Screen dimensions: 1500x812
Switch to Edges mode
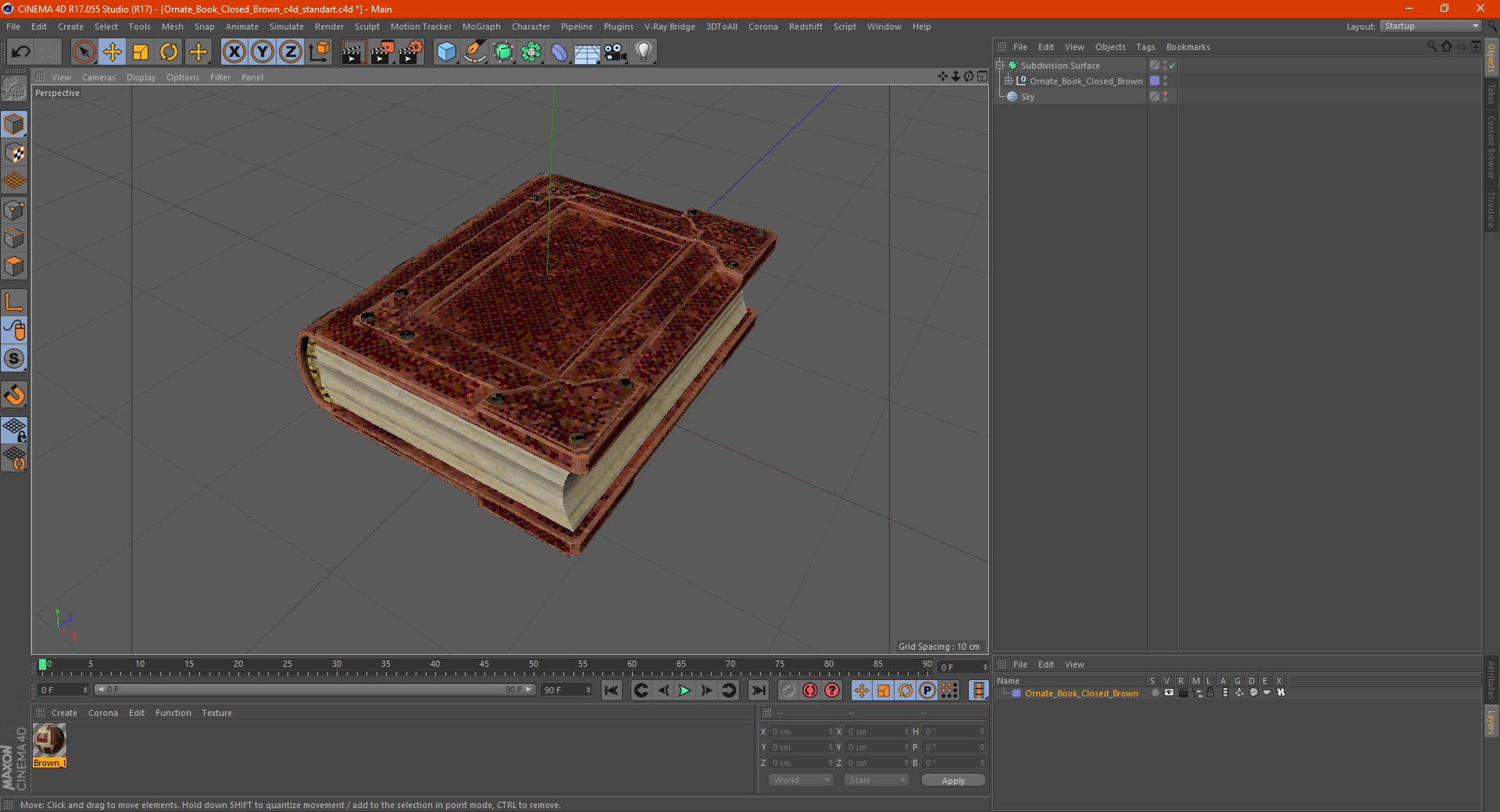[x=14, y=238]
